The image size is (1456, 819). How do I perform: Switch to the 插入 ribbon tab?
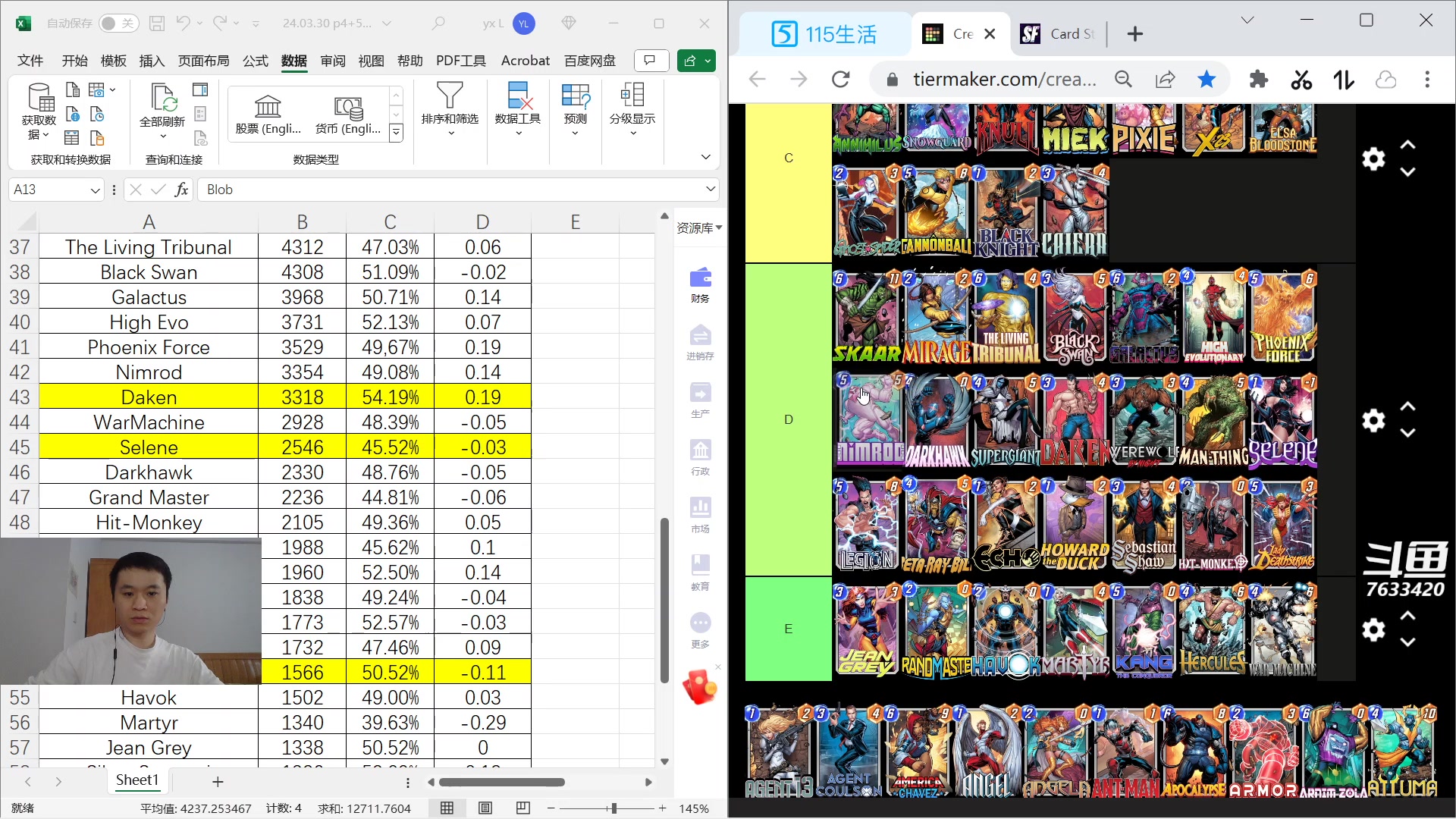coord(152,61)
